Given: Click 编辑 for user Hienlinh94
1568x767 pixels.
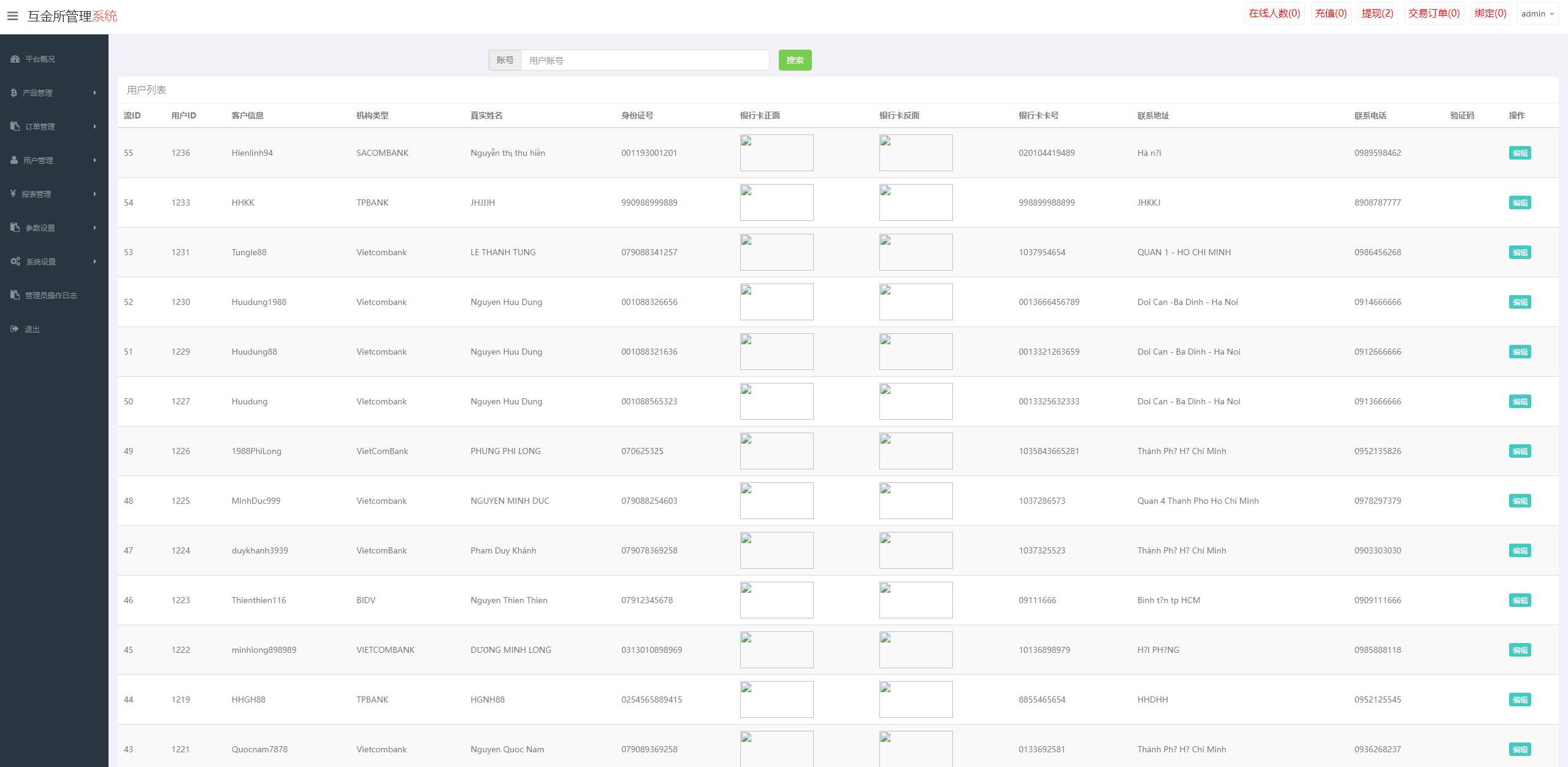Looking at the screenshot, I should (x=1520, y=153).
